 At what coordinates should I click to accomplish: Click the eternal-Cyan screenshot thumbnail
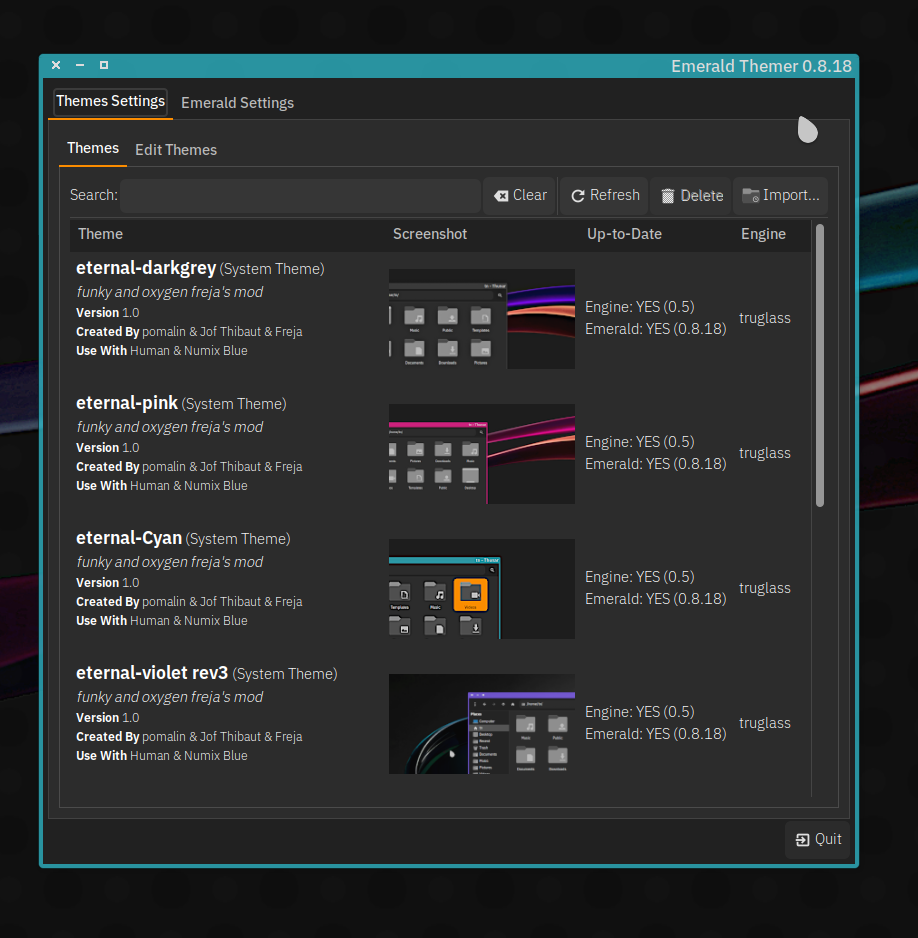tap(481, 589)
